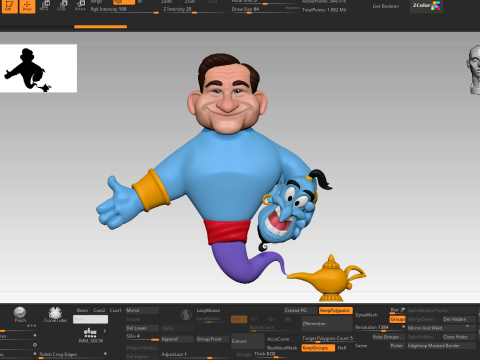480x360 pixels.
Task: Adjust the Rgb Intensity slider
Action: (x=124, y=10)
